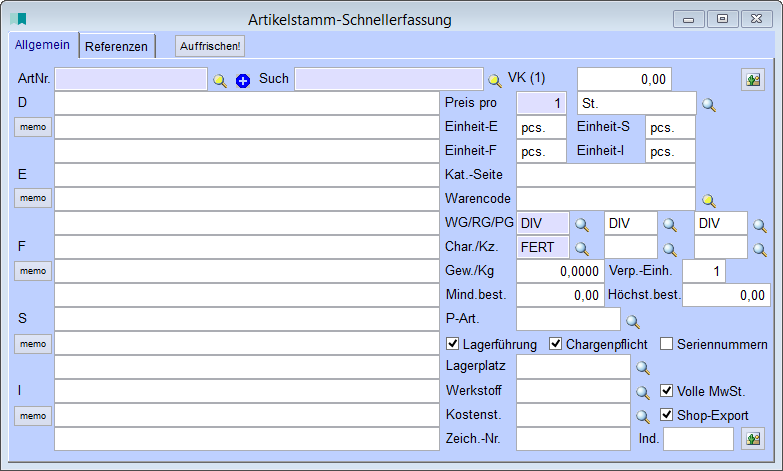Click the Kostenst. input field
This screenshot has height=471, width=783.
click(573, 415)
